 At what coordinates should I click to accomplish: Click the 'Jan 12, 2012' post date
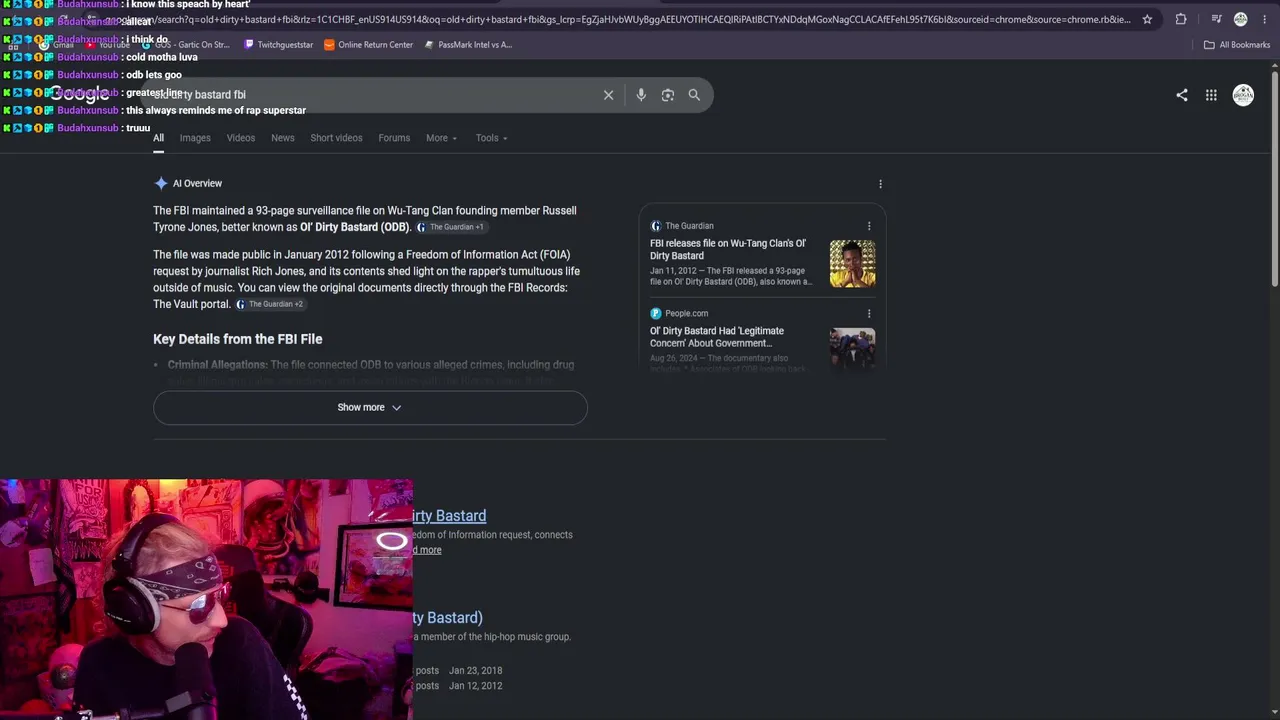(x=476, y=686)
